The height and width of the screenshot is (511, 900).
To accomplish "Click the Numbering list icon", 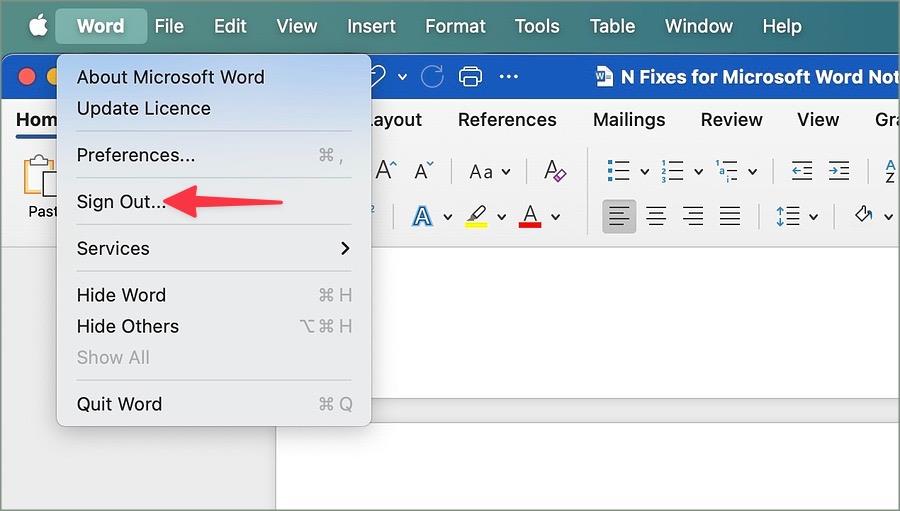I will pyautogui.click(x=672, y=171).
